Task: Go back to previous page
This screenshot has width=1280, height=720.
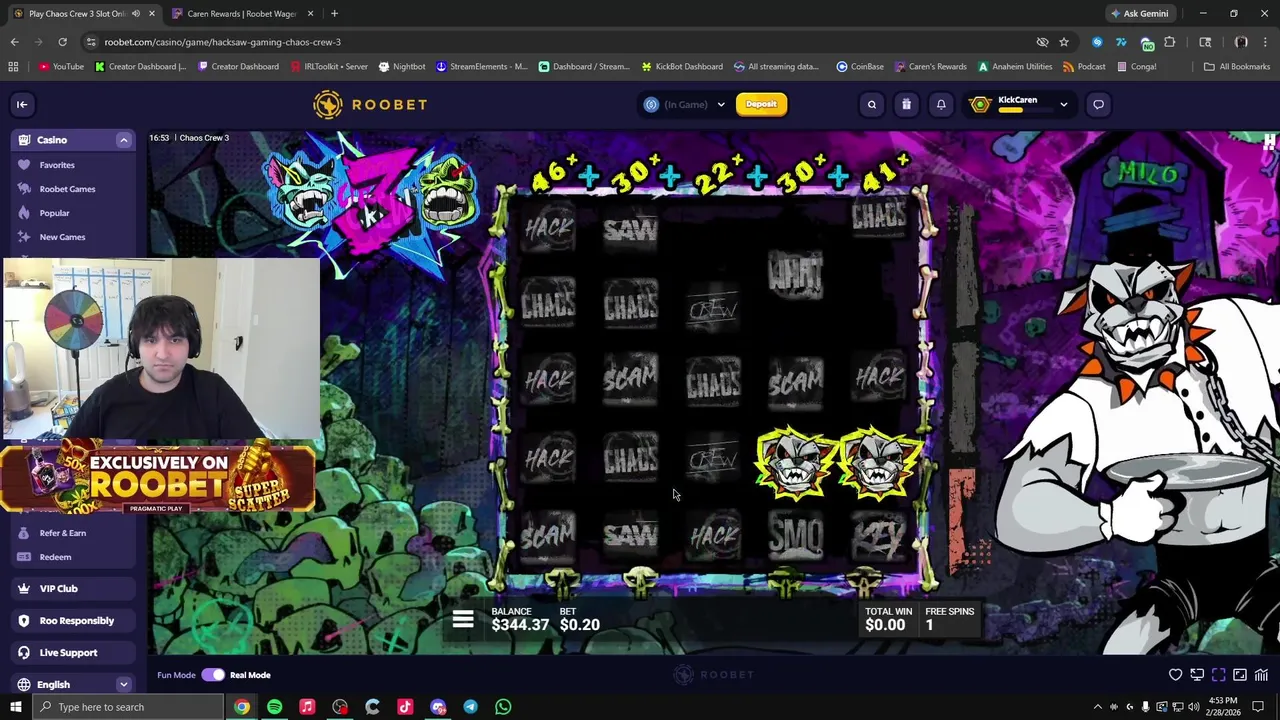Action: tap(14, 42)
